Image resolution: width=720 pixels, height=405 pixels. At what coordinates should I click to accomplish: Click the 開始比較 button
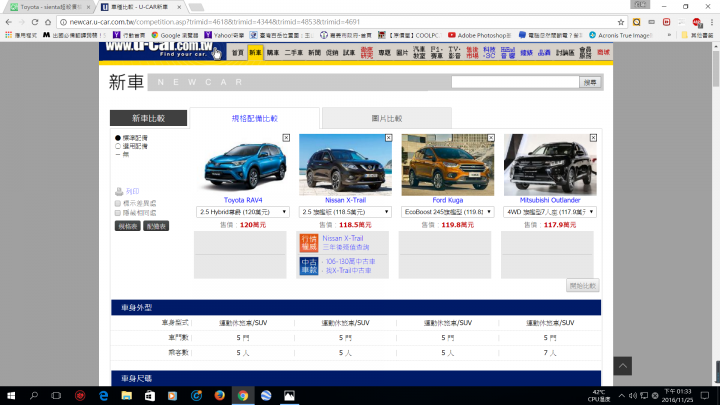point(582,286)
